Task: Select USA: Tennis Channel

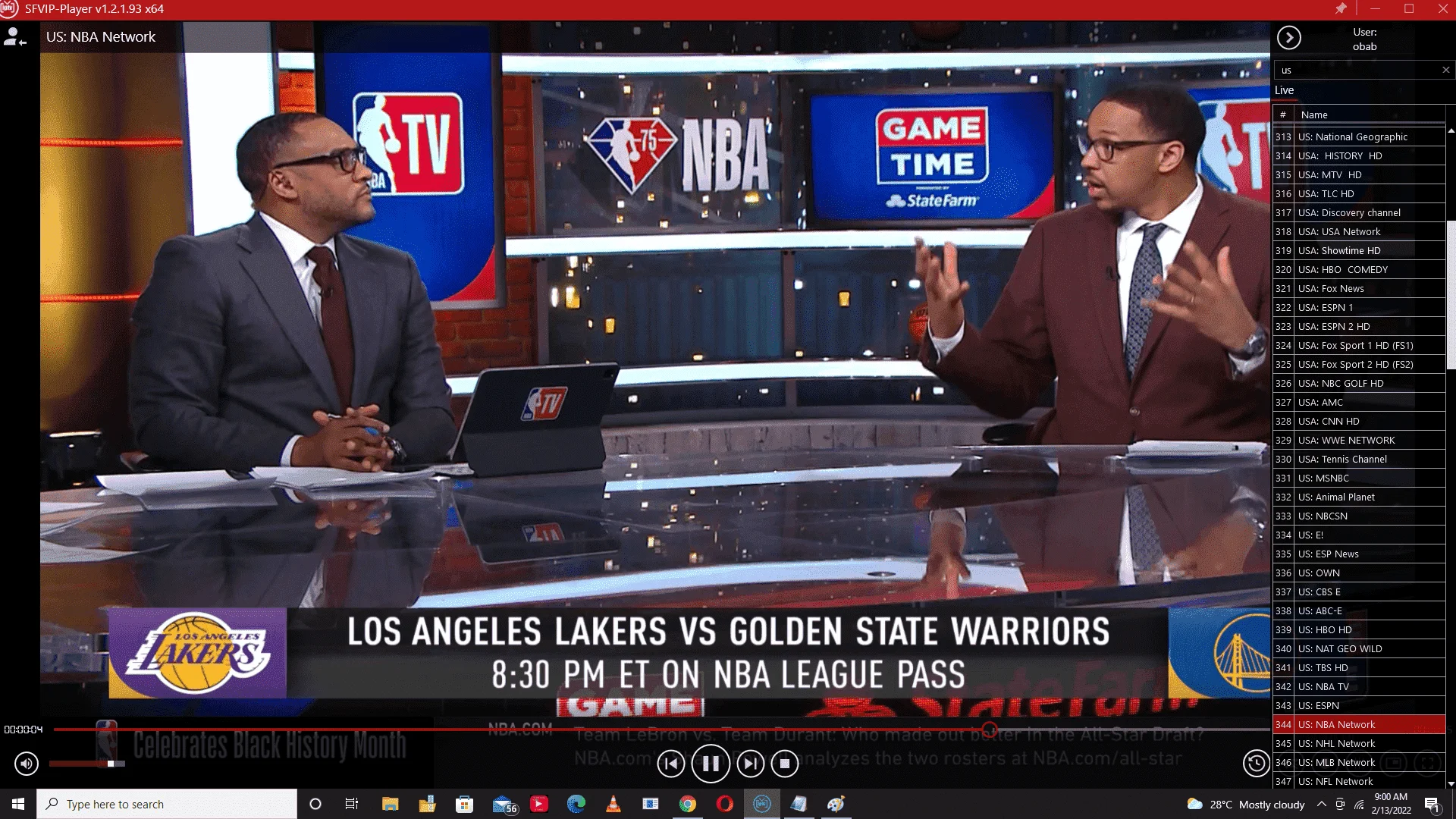Action: pyautogui.click(x=1359, y=459)
